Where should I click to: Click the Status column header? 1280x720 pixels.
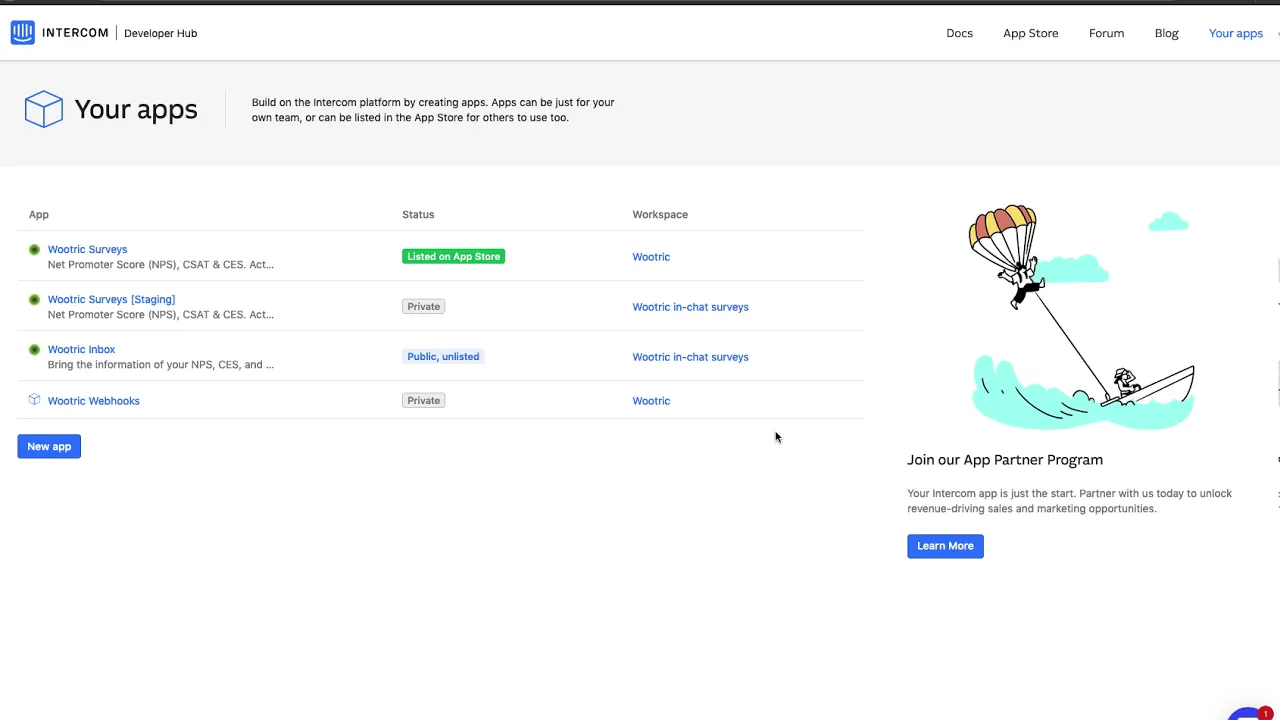pos(418,214)
